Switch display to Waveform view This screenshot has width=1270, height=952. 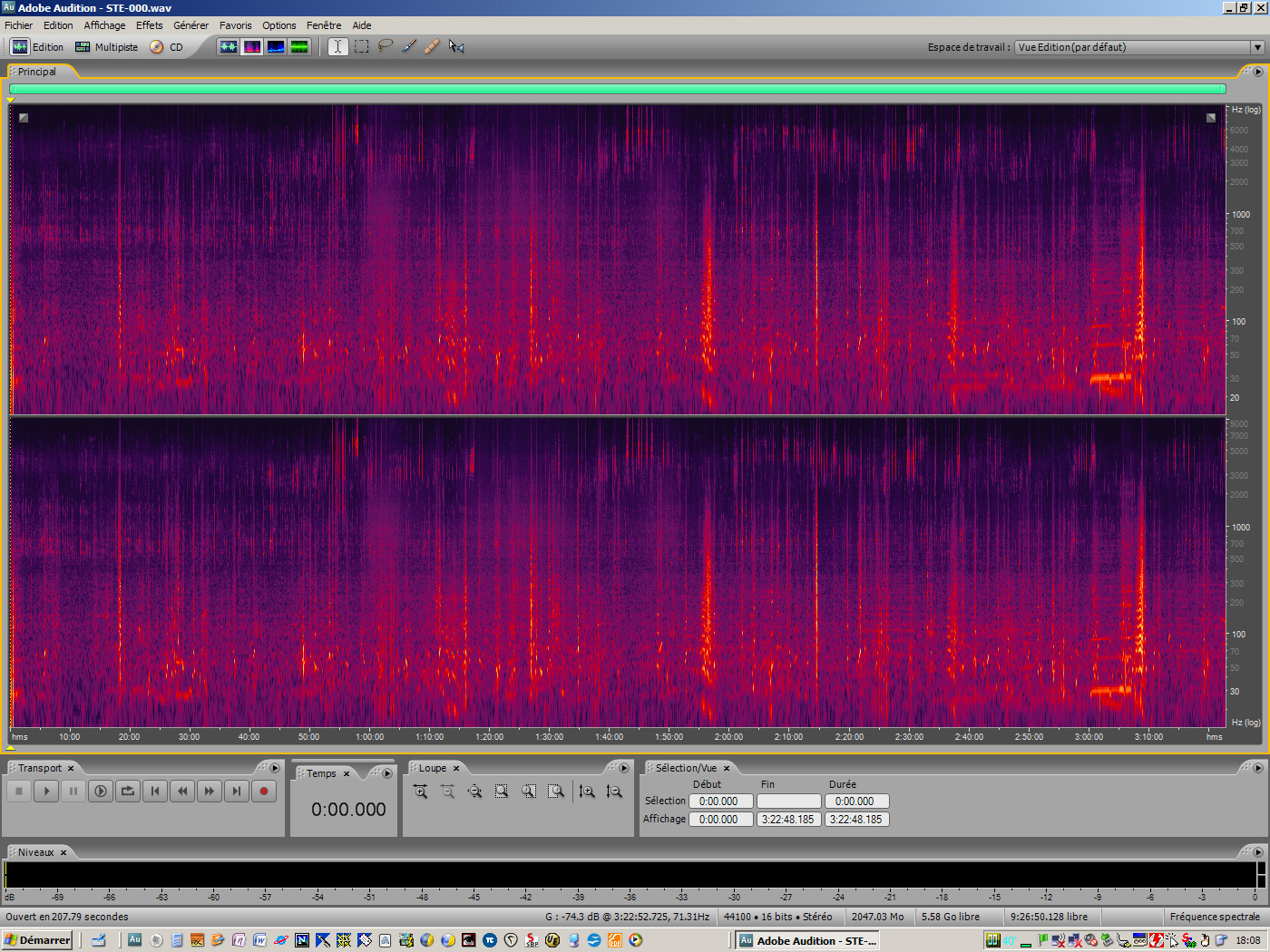point(228,46)
